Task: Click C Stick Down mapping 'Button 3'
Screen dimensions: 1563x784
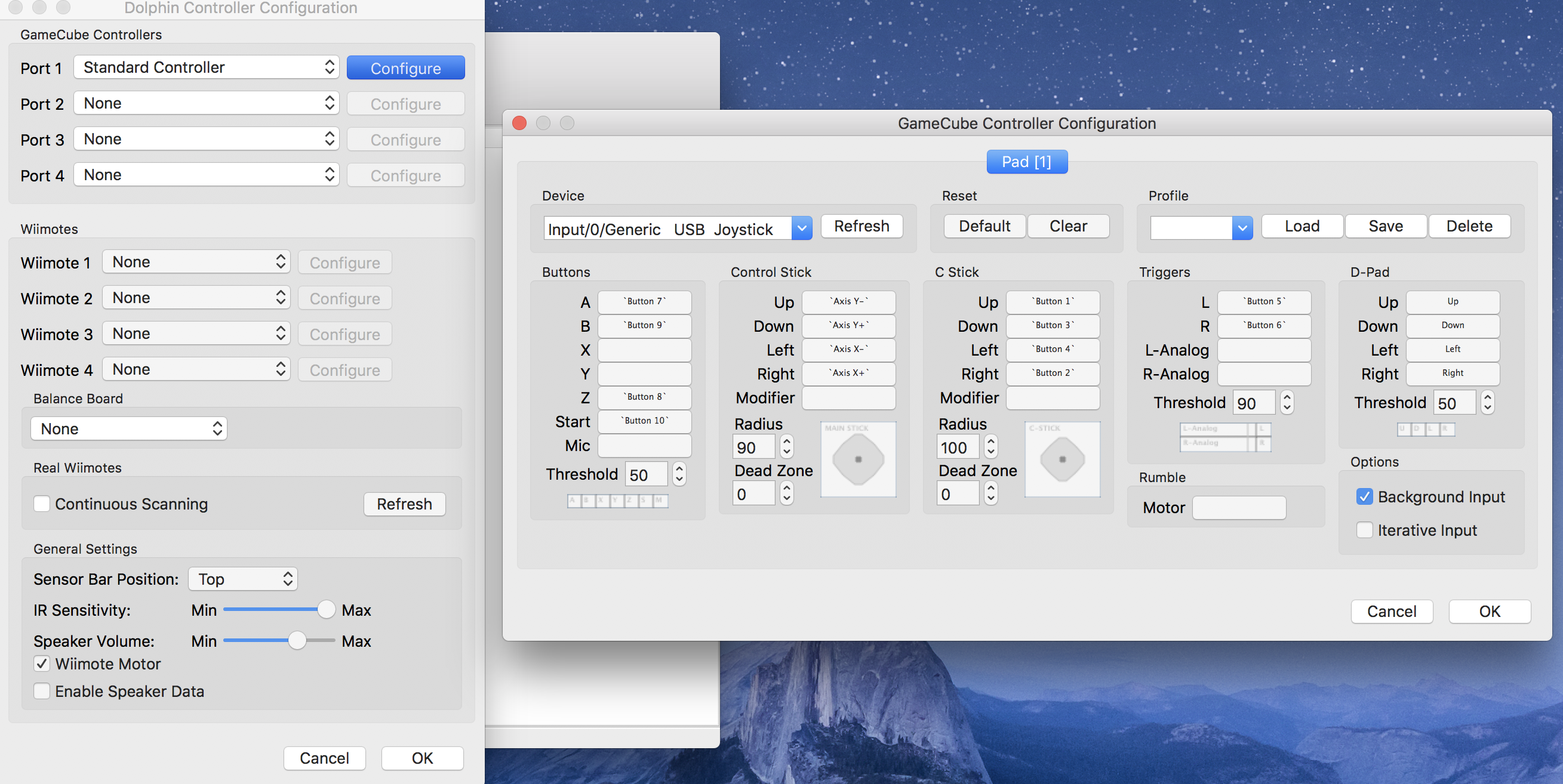Action: (x=1053, y=326)
